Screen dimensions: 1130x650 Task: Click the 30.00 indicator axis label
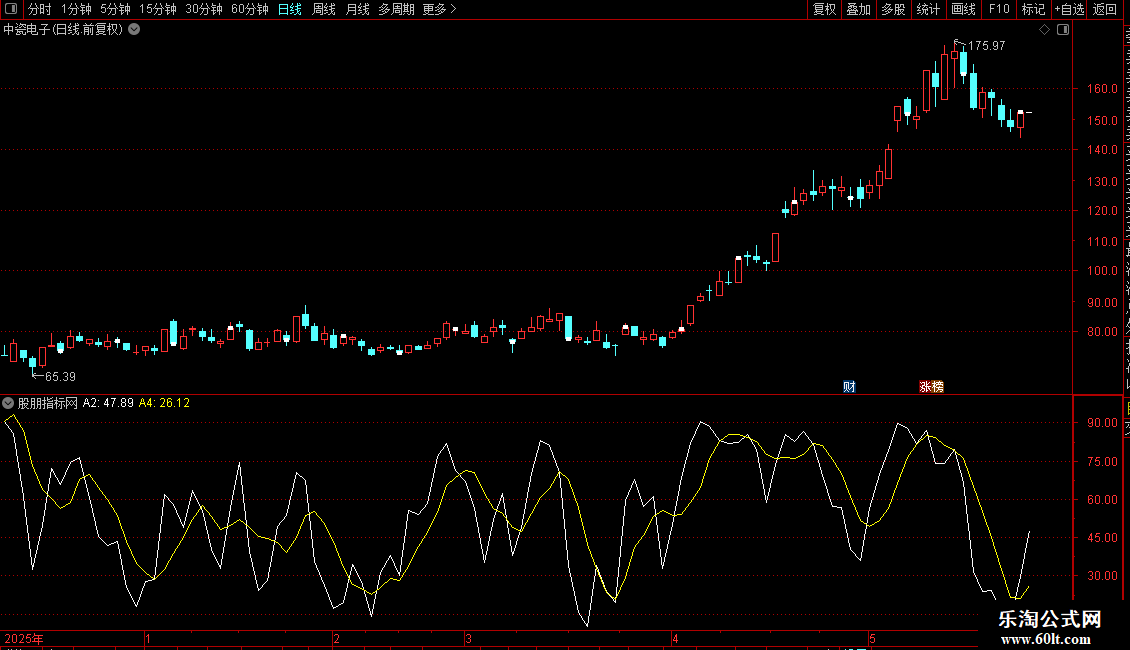tap(1103, 576)
